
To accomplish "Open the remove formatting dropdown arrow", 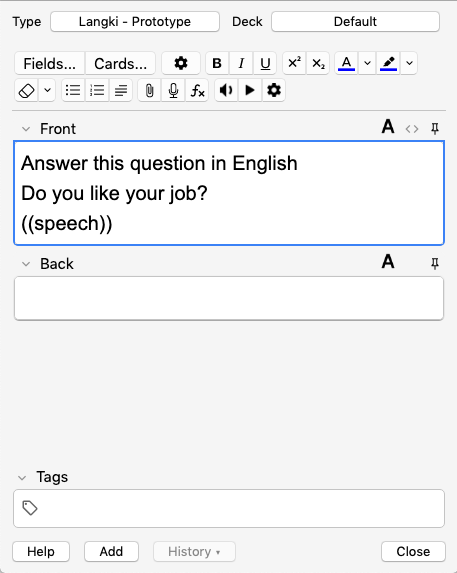I will [47, 90].
